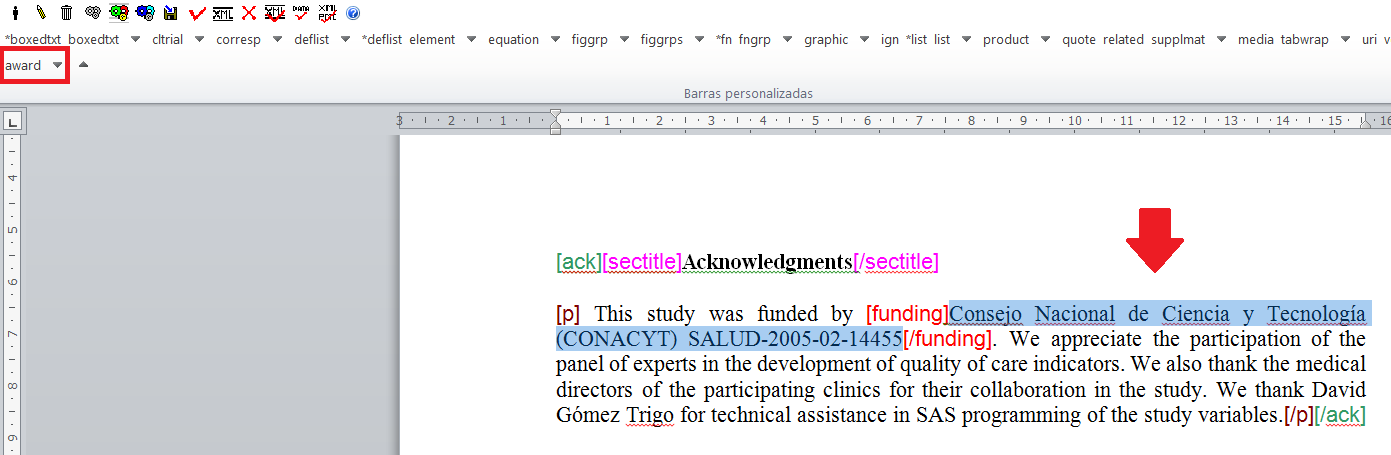Click the green gears icon

click(x=119, y=13)
